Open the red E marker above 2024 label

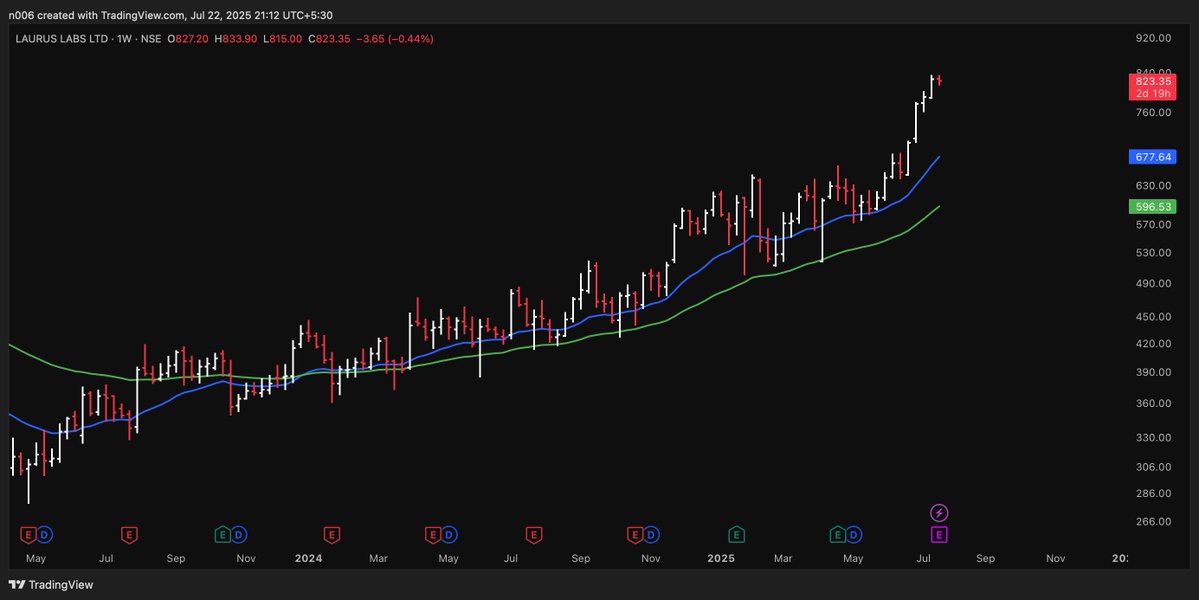pyautogui.click(x=331, y=534)
